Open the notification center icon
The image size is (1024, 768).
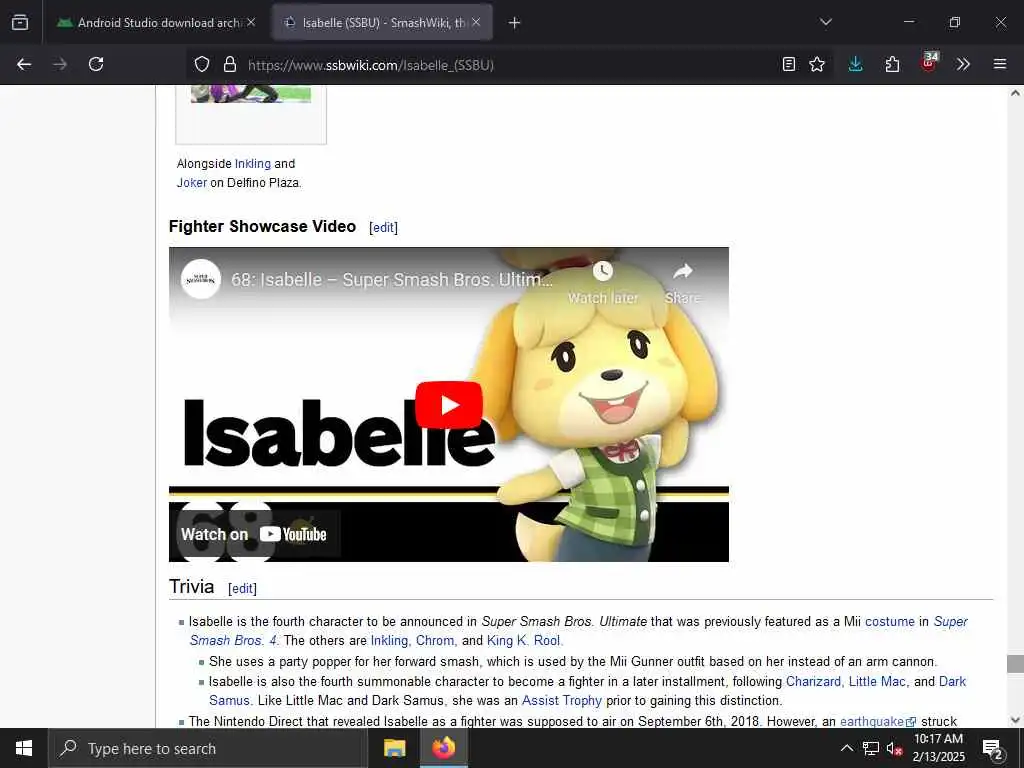tap(993, 748)
